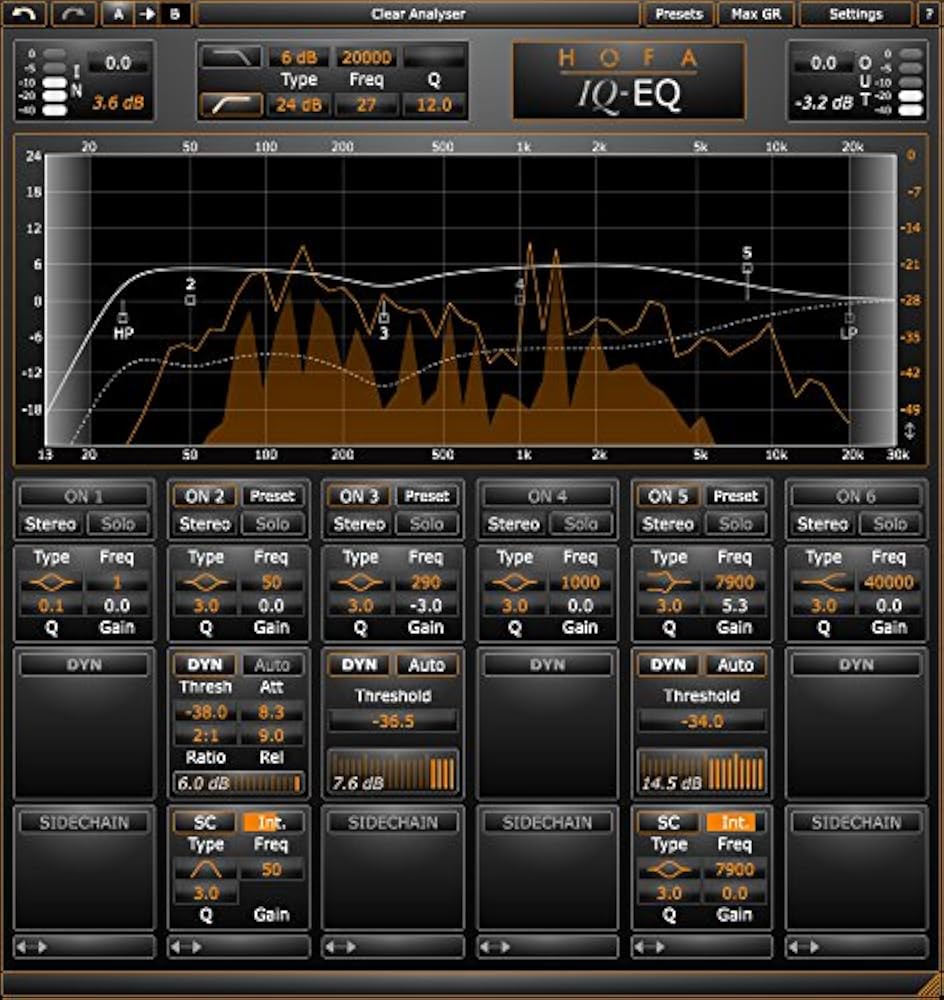Toggle band 2 sidechain Int. button
The height and width of the screenshot is (1000, 944).
click(272, 823)
